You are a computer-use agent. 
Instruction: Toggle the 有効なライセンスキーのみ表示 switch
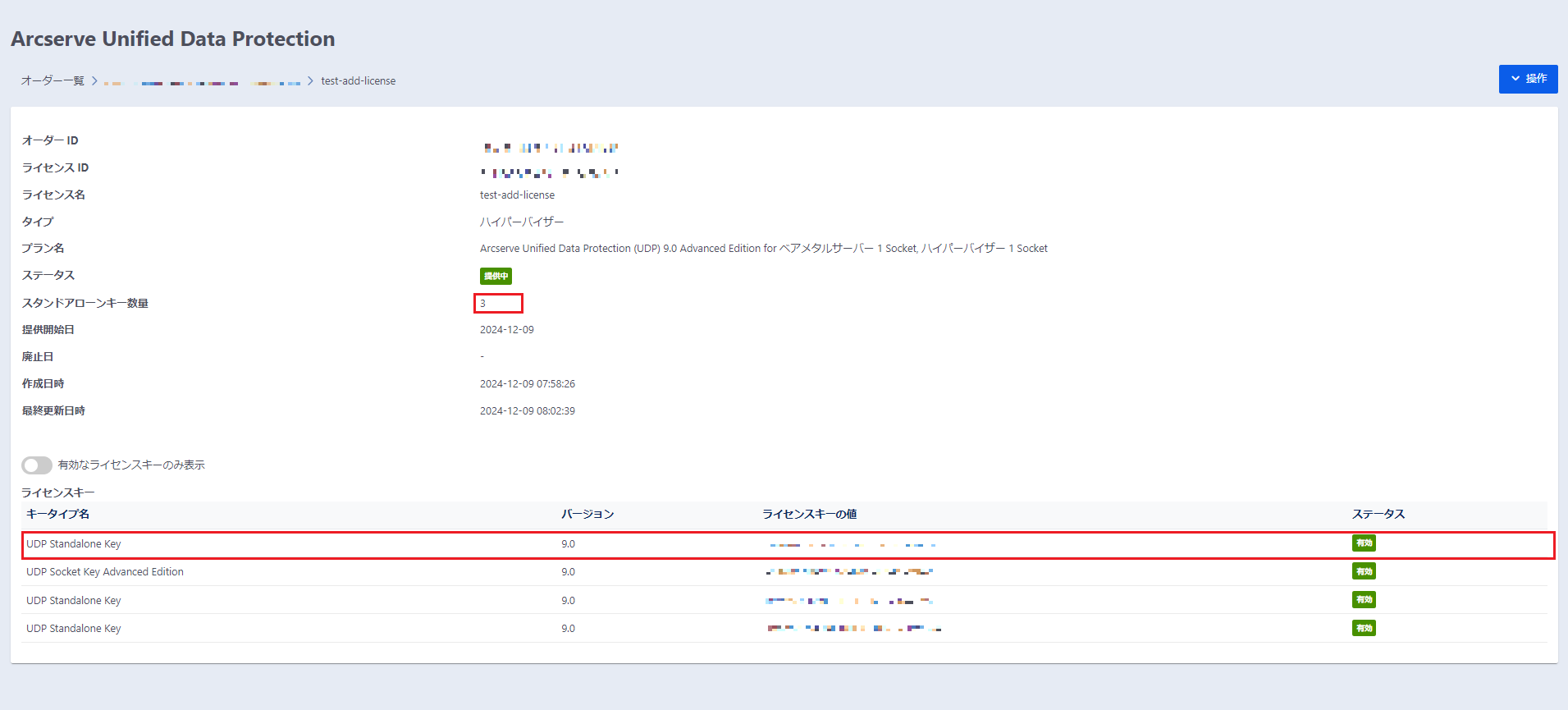point(37,465)
